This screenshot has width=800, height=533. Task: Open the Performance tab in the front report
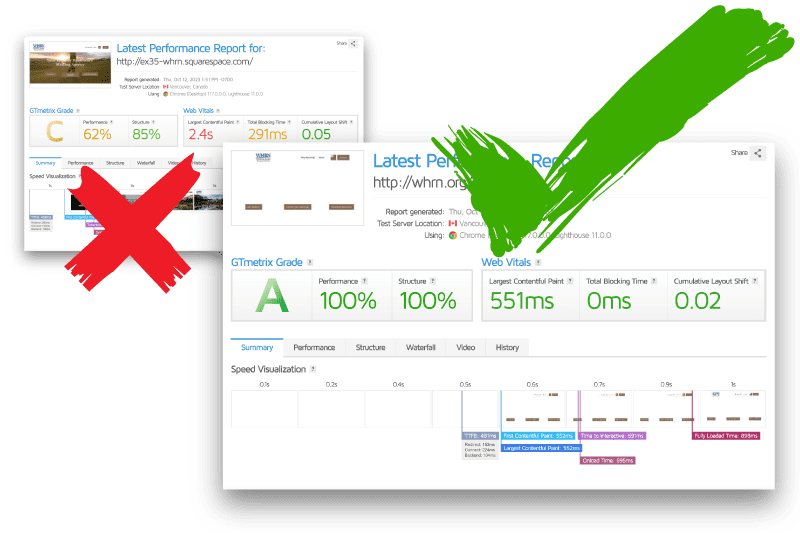314,347
